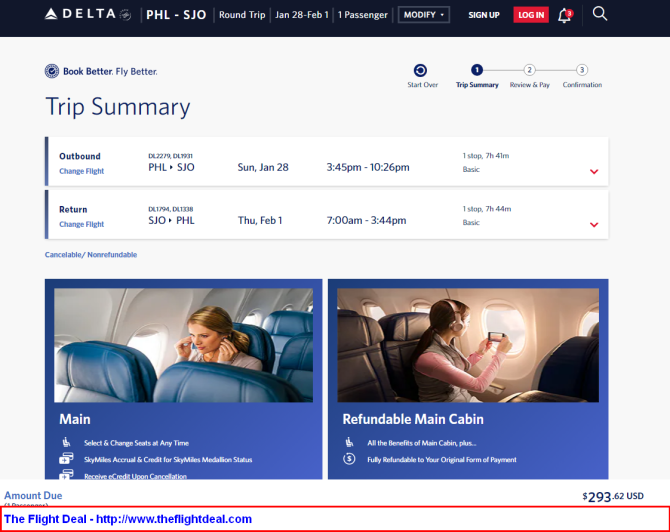Viewport: 670px width, 532px height.
Task: Click return time 7:00am - 3:44pm
Action: [366, 220]
